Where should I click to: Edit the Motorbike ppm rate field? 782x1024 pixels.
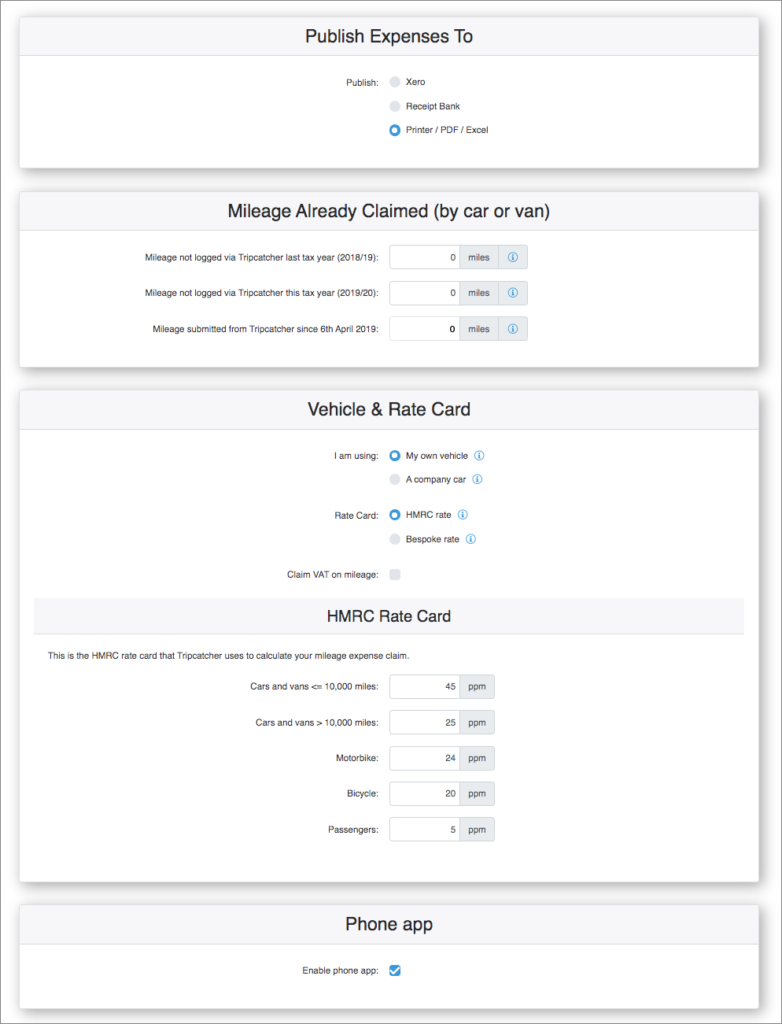click(425, 758)
